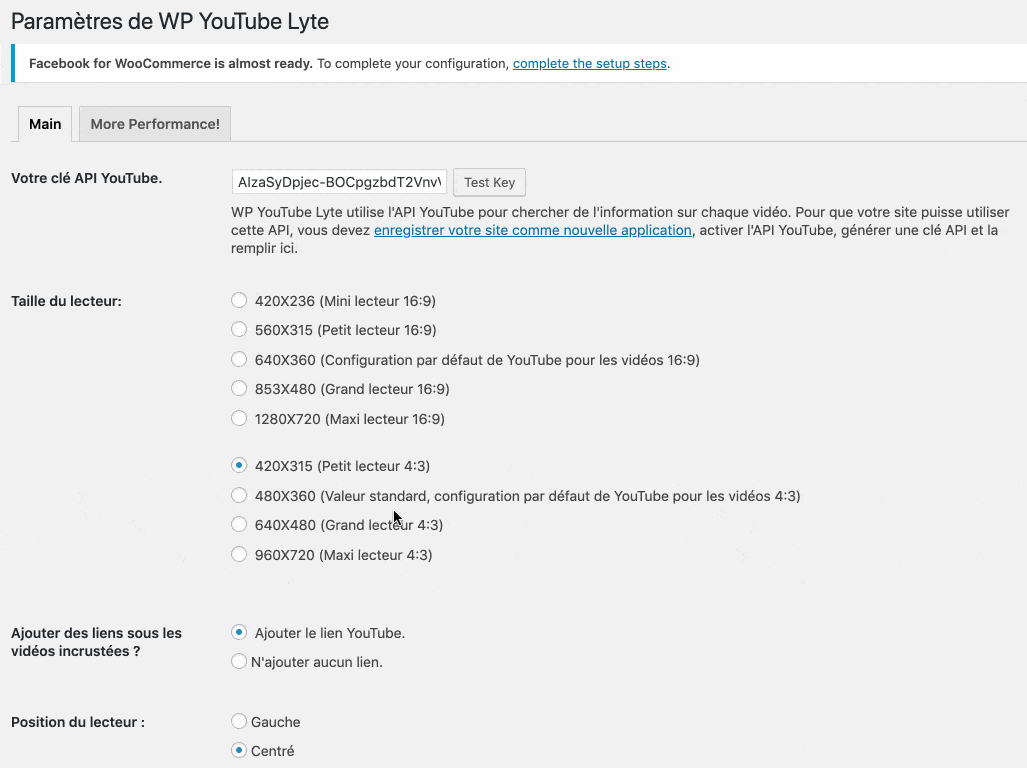The image size is (1027, 768).
Task: Open the complete the setup steps link
Action: (590, 63)
